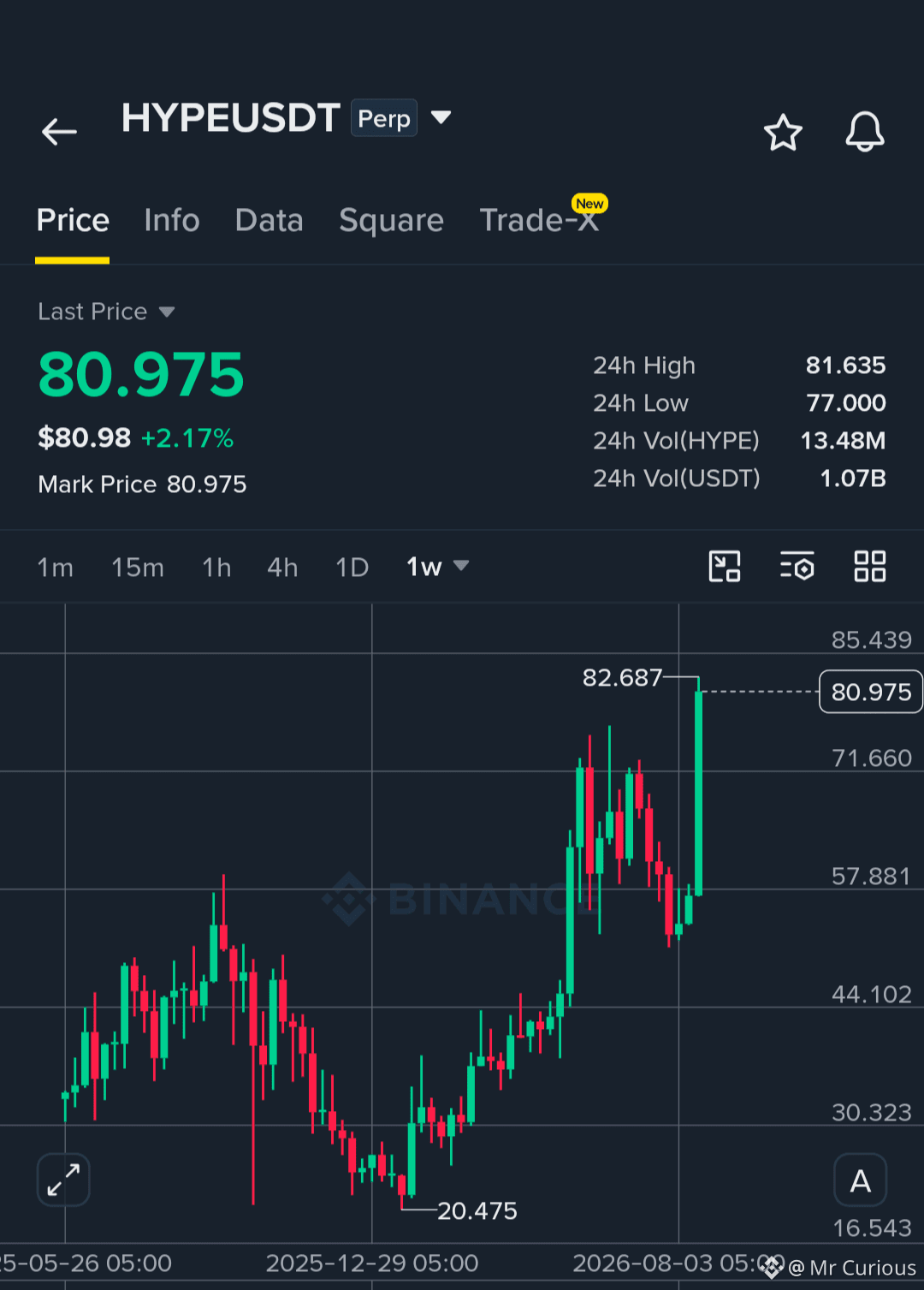Viewport: 924px width, 1290px height.
Task: Toggle auto scale A button
Action: point(861,1180)
